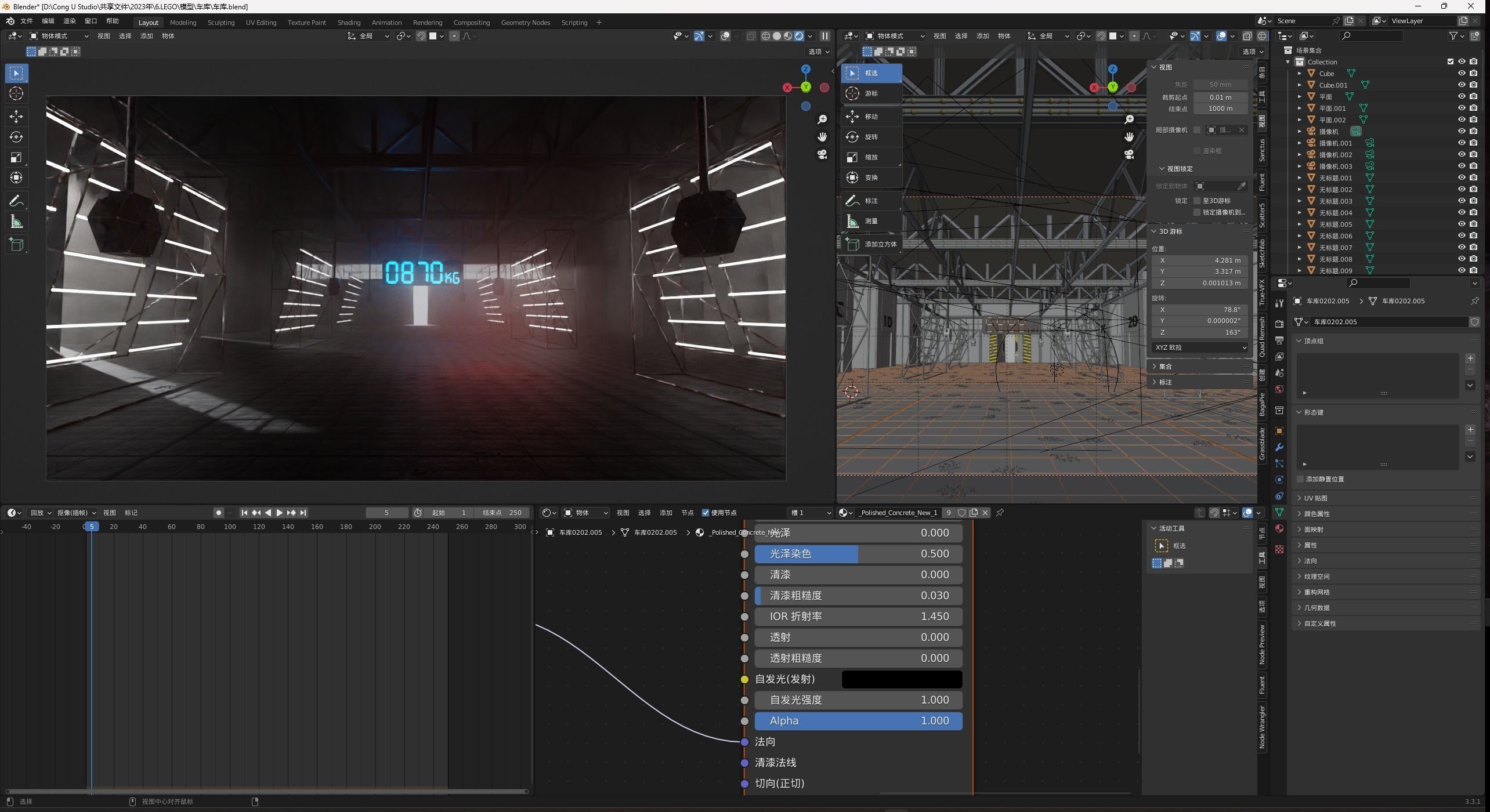Toggle 锁定摄像机到 checkbox
Image resolution: width=1490 pixels, height=812 pixels.
point(1196,212)
